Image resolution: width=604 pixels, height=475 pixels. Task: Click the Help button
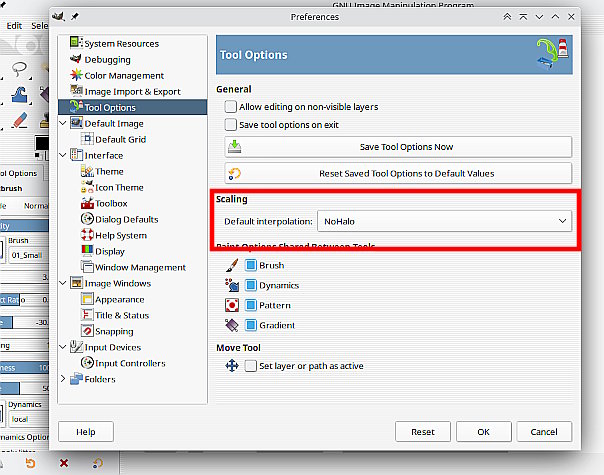[x=86, y=432]
